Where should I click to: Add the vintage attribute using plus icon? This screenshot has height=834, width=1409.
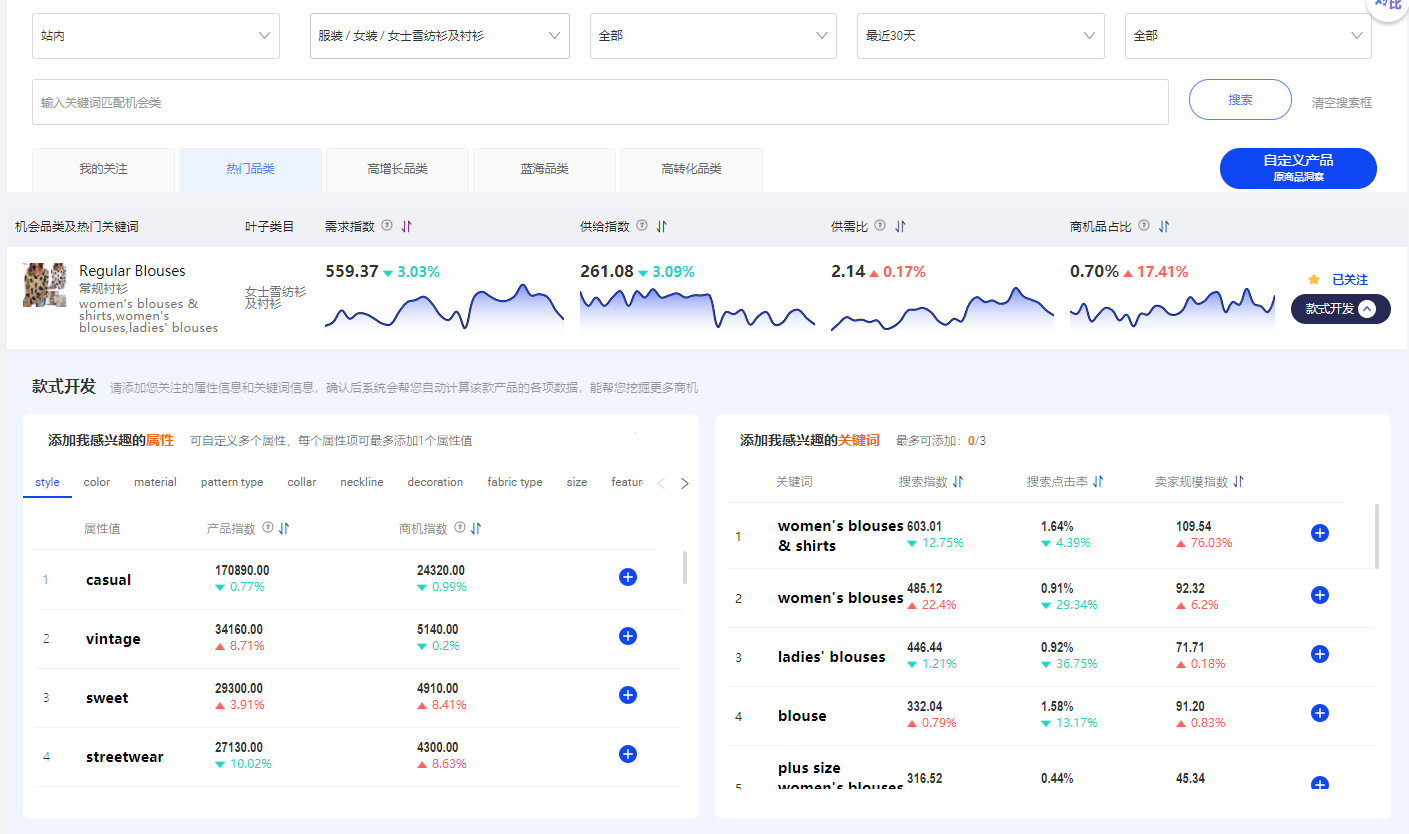628,636
